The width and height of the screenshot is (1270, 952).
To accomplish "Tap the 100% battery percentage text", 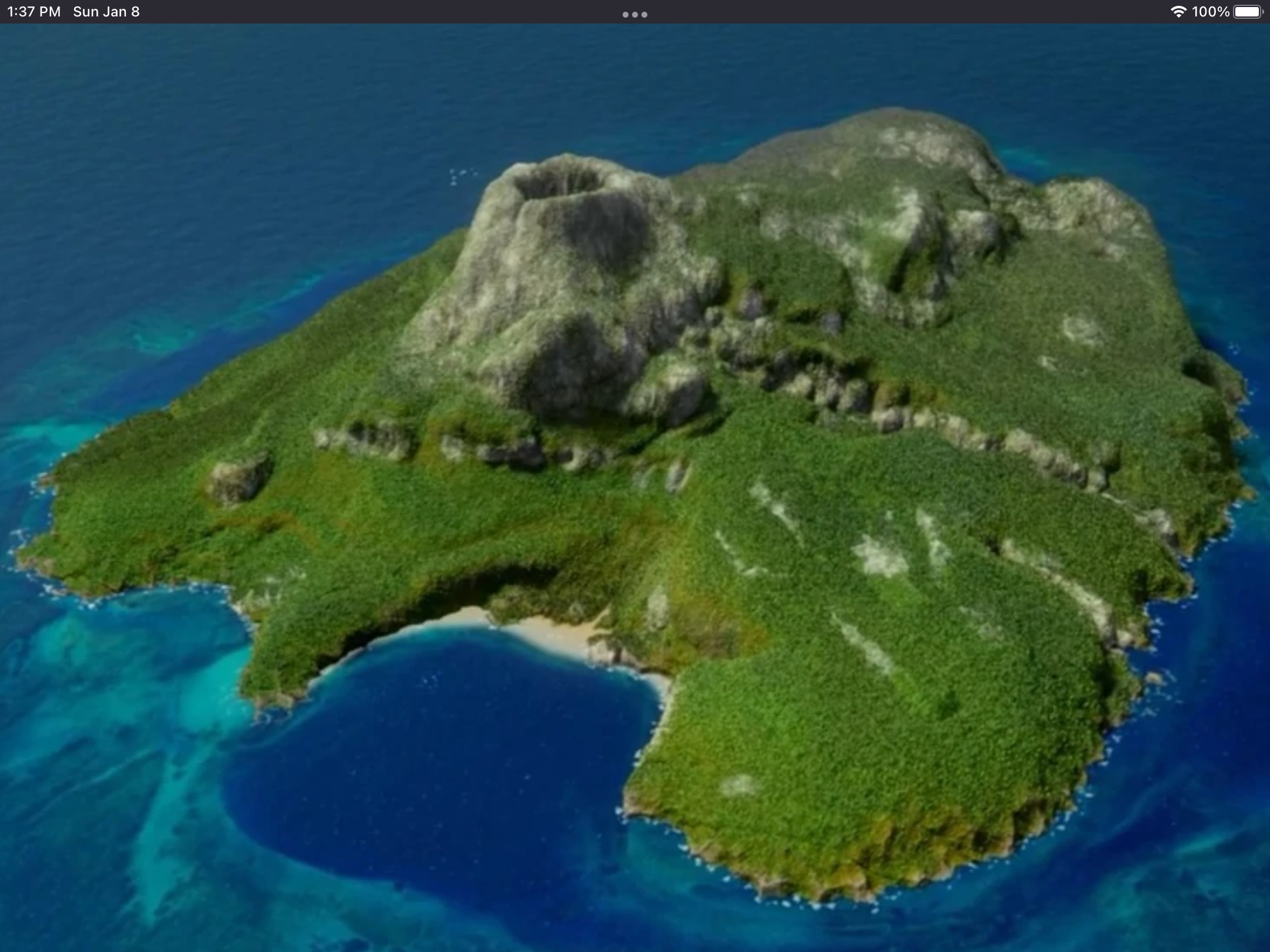I will [x=1210, y=12].
